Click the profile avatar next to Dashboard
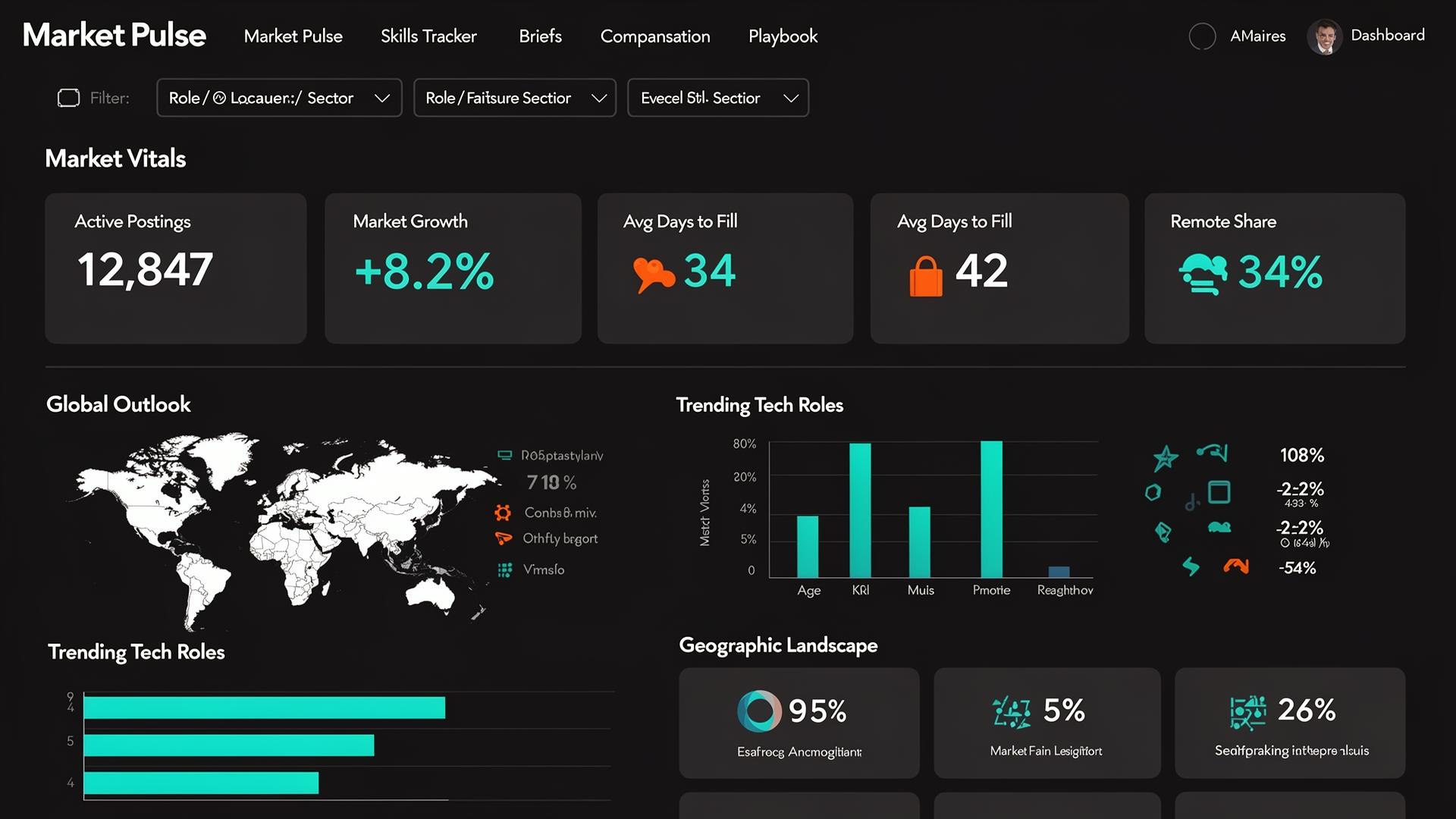The image size is (1456, 819). point(1324,36)
